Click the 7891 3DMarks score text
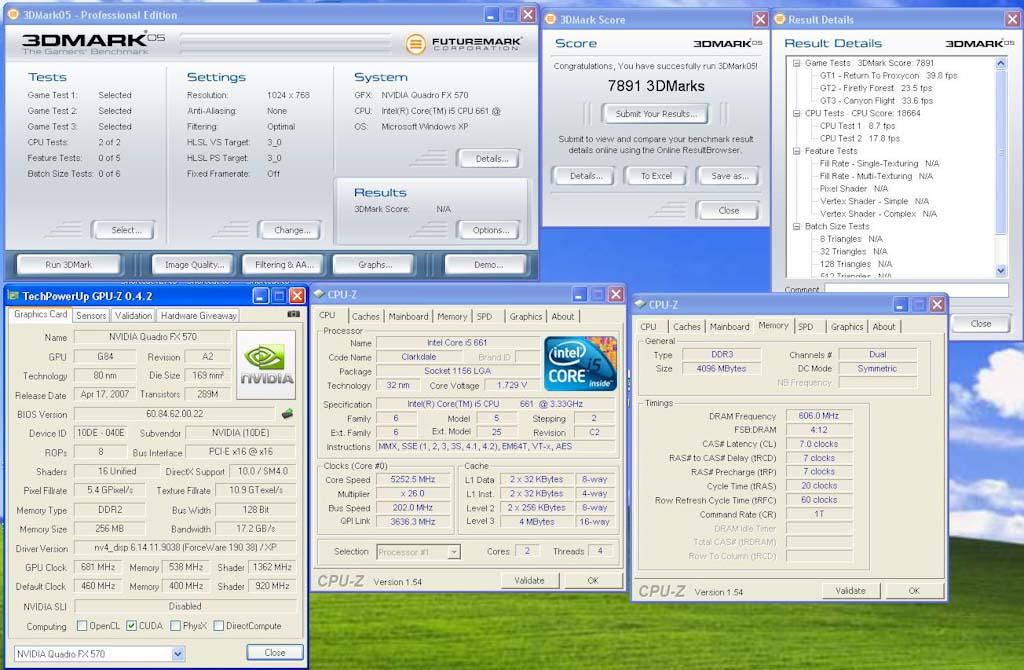 point(656,86)
